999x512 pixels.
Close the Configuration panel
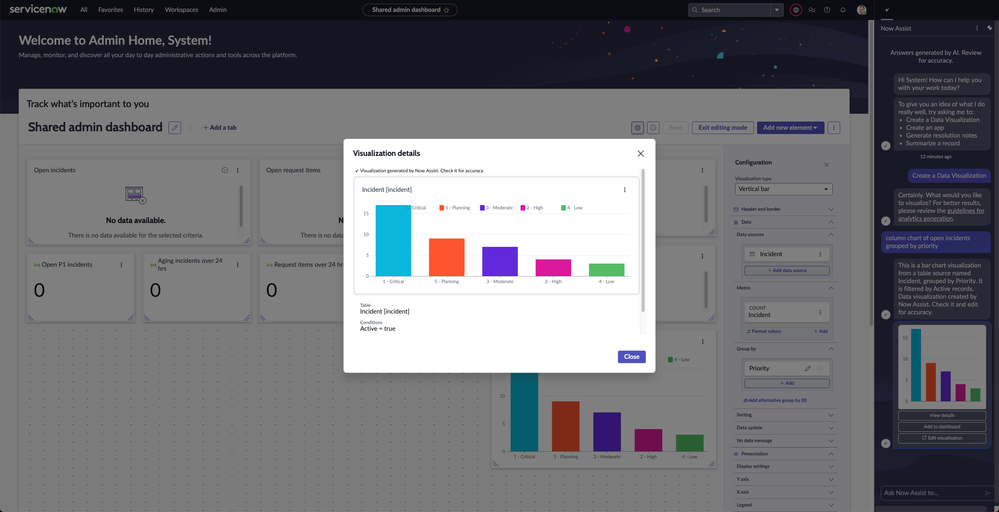(x=826, y=165)
